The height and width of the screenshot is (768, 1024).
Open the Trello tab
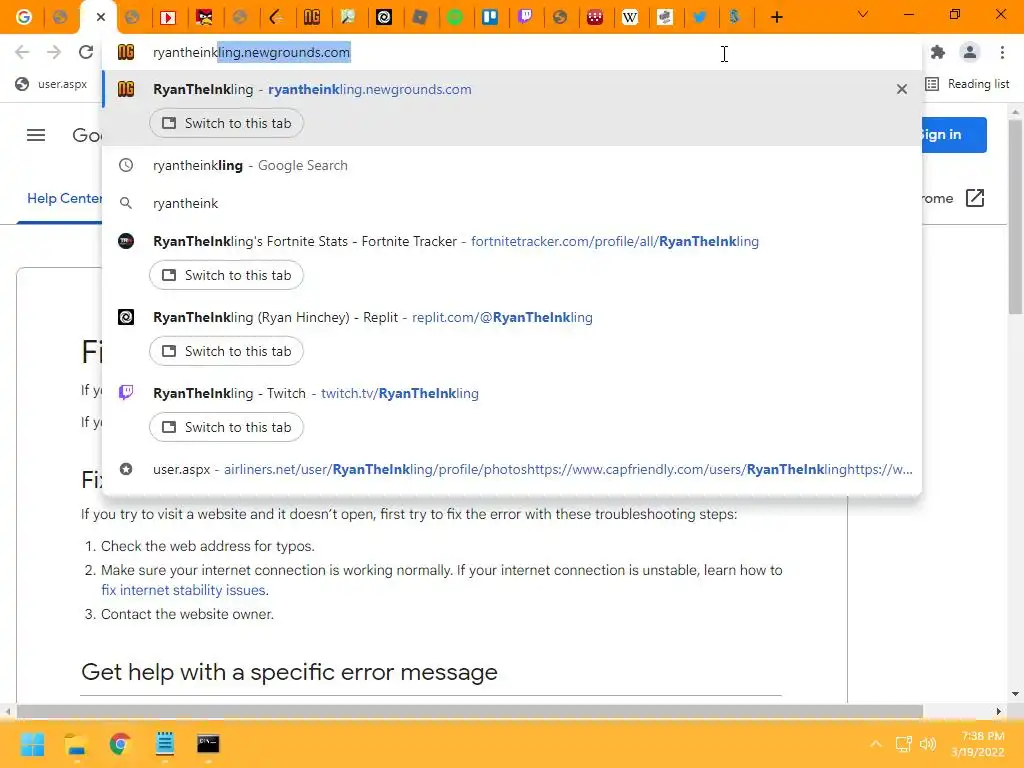click(x=490, y=17)
